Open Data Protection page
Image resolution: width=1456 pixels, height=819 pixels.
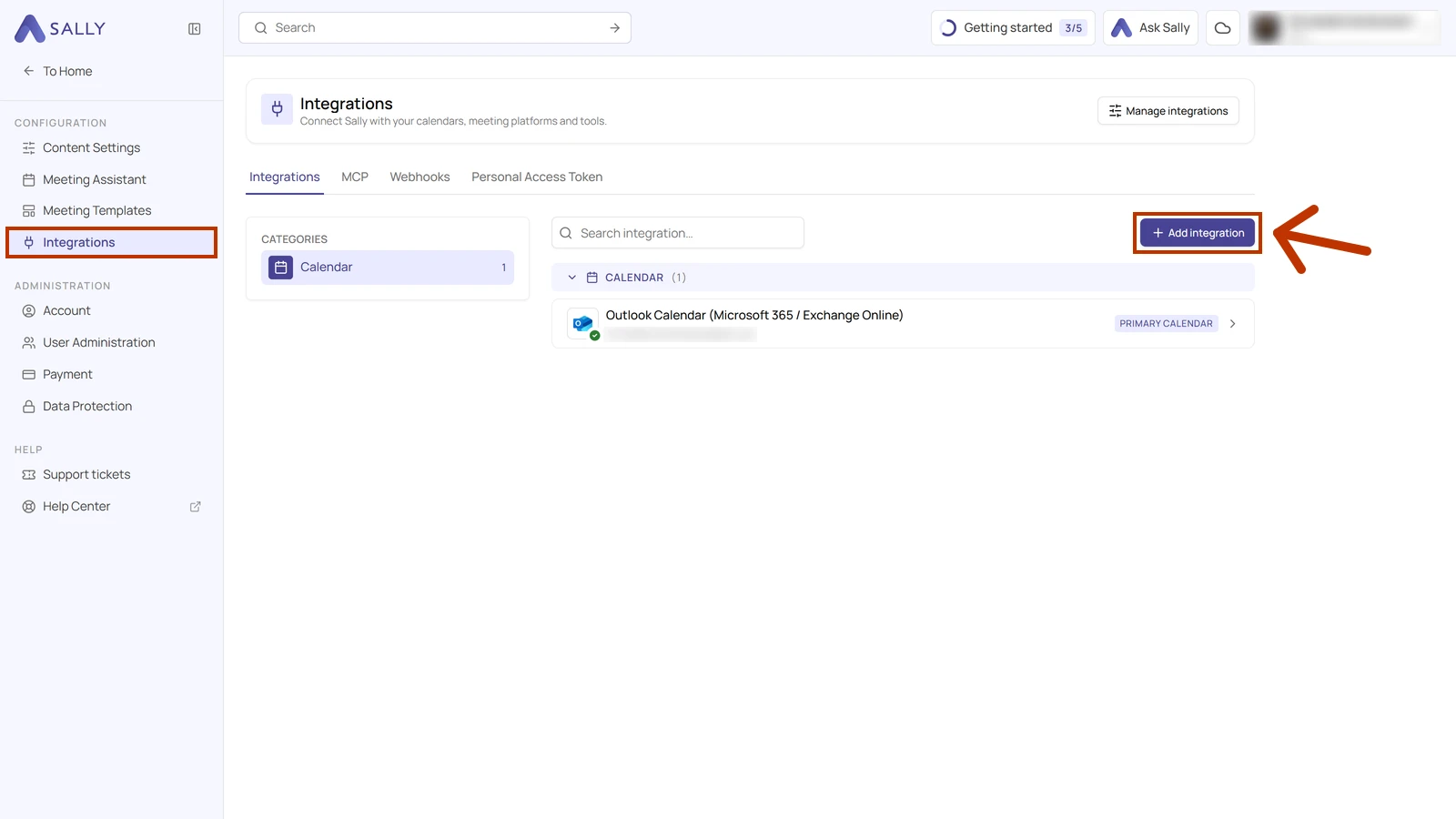tap(111, 406)
